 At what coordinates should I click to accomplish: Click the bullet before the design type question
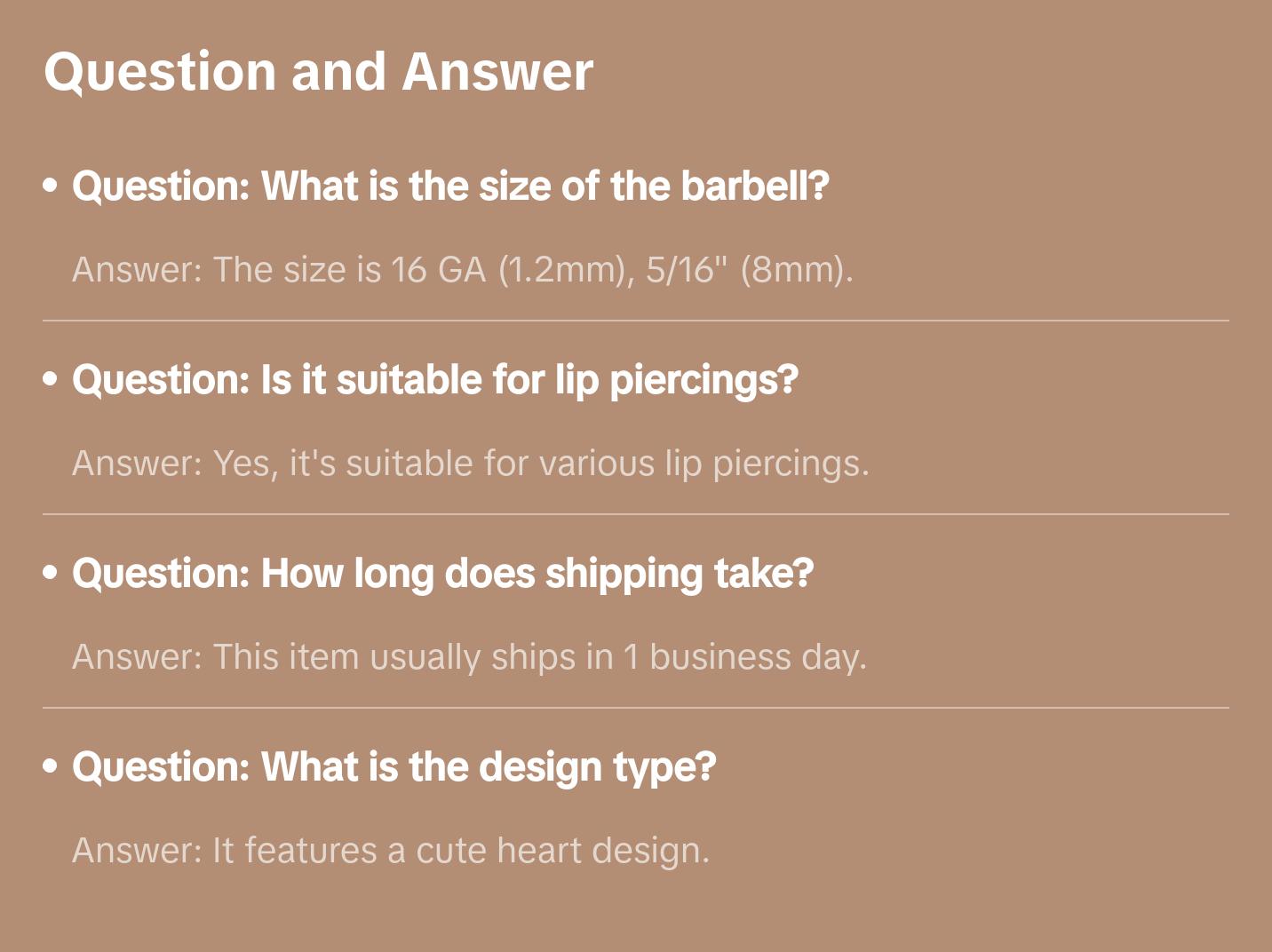tap(51, 766)
